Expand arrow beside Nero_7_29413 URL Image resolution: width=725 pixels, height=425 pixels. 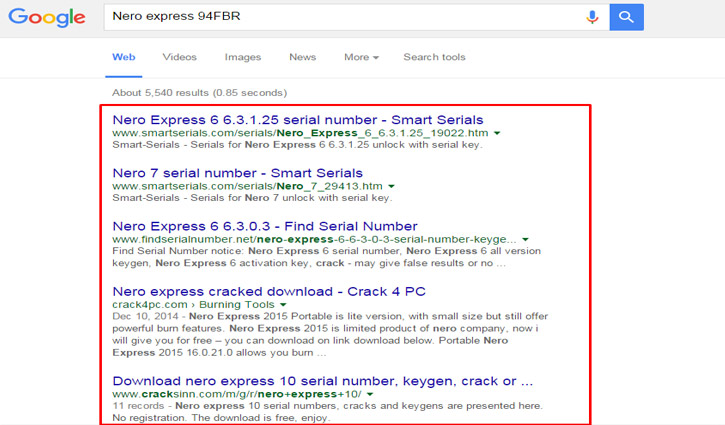(392, 186)
